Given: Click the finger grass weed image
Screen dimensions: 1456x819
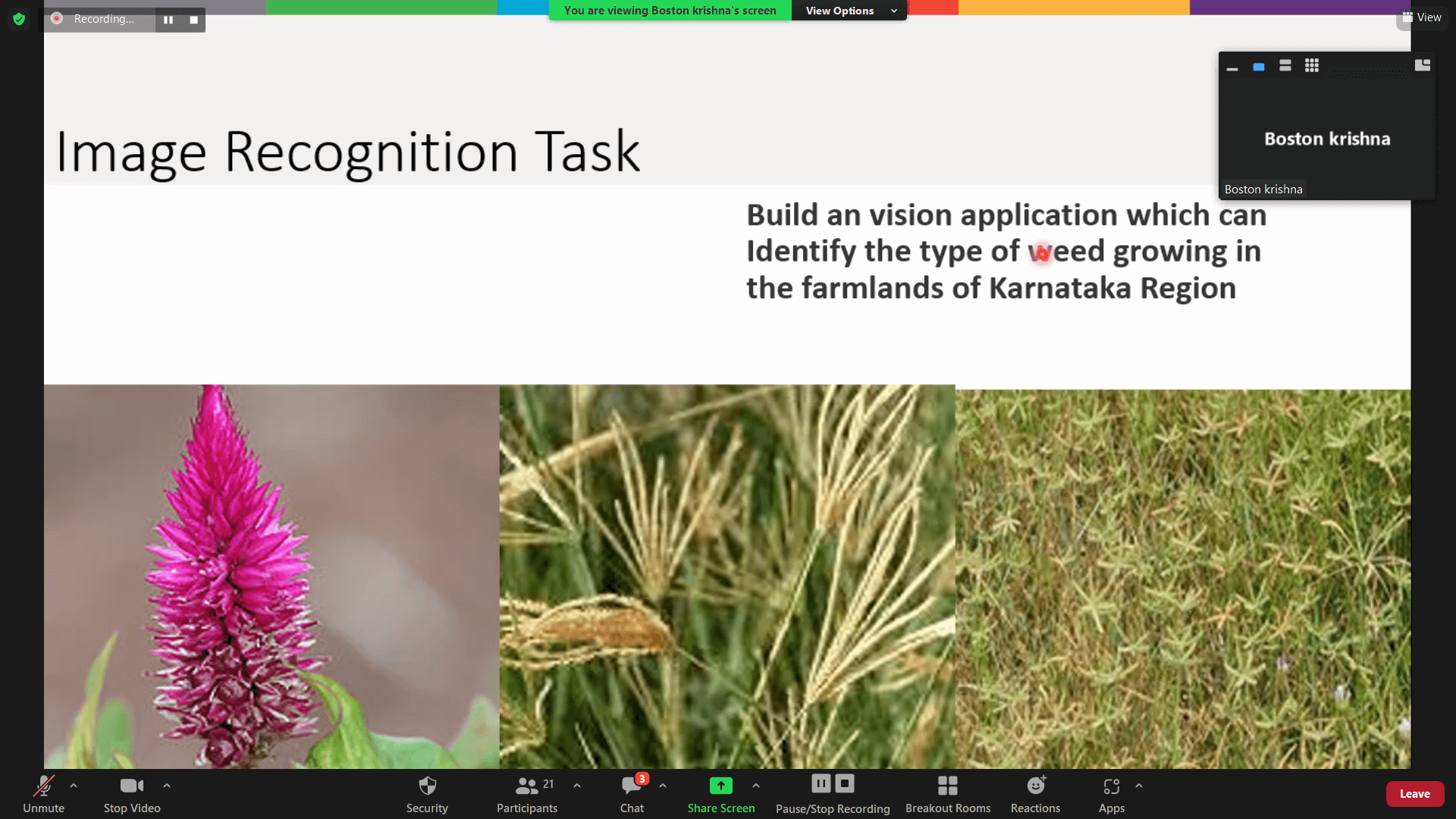Looking at the screenshot, I should (727, 576).
